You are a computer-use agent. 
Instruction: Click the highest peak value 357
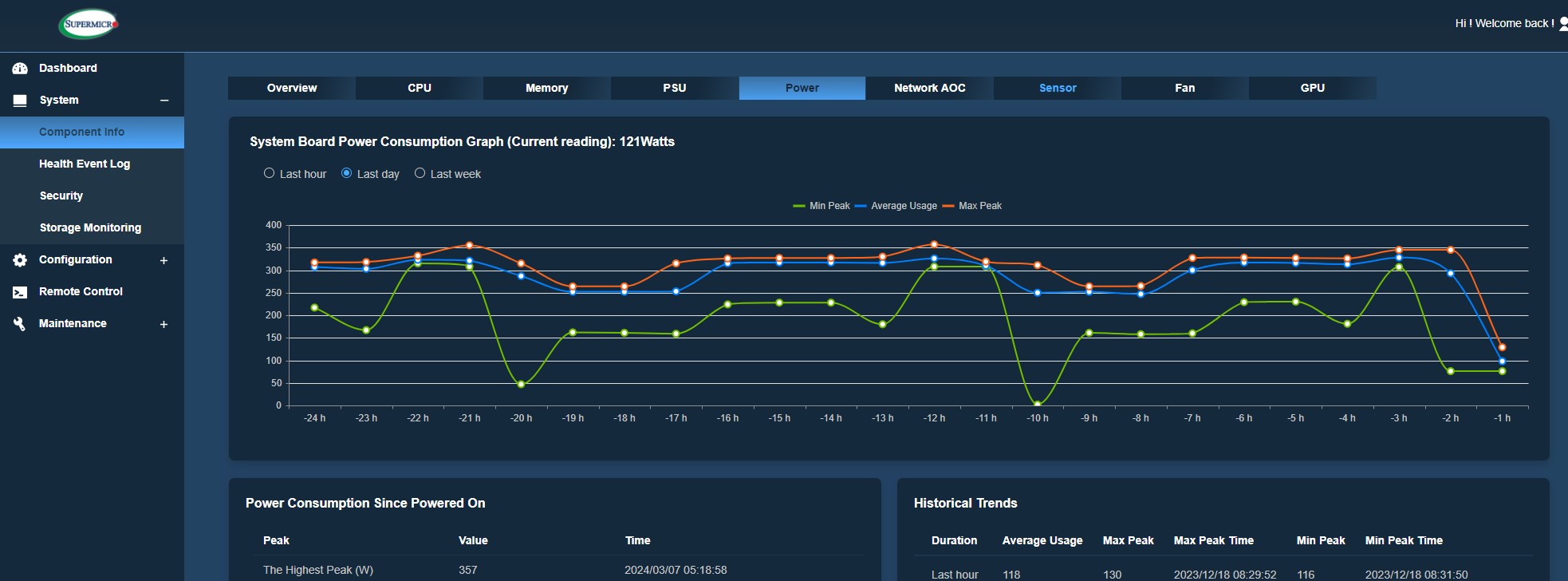pyautogui.click(x=468, y=570)
